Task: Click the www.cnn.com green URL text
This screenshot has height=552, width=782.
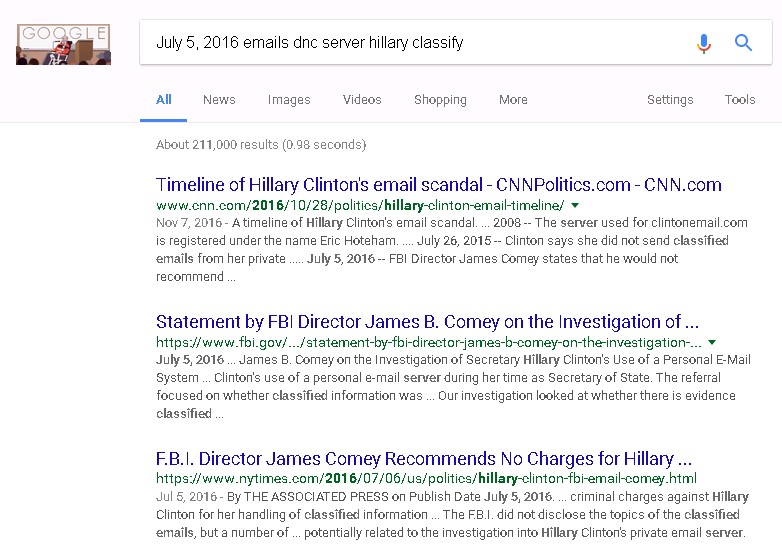Action: tap(360, 204)
